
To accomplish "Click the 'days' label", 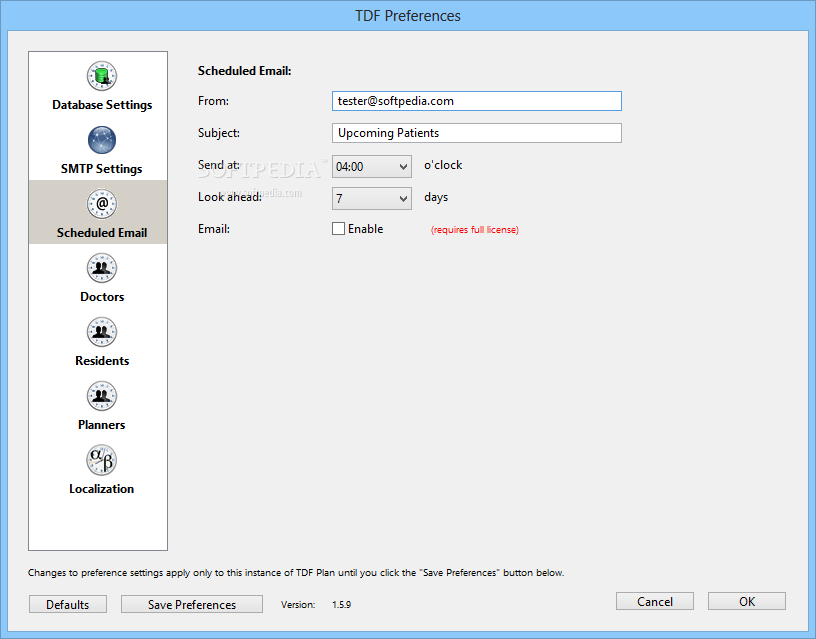I will (x=436, y=197).
